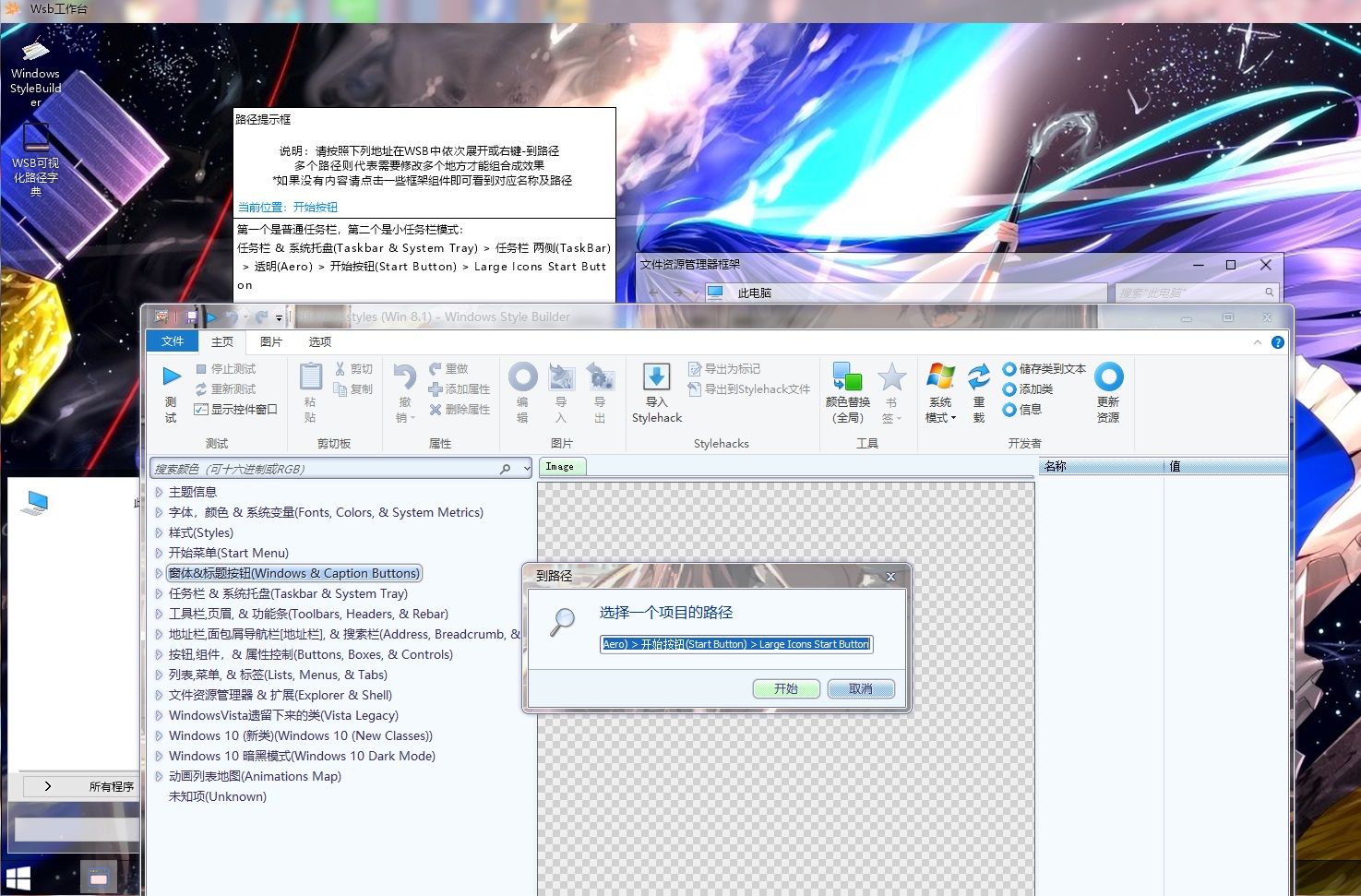
Task: Open the 文件 (File) ribbon tab
Action: 173,341
